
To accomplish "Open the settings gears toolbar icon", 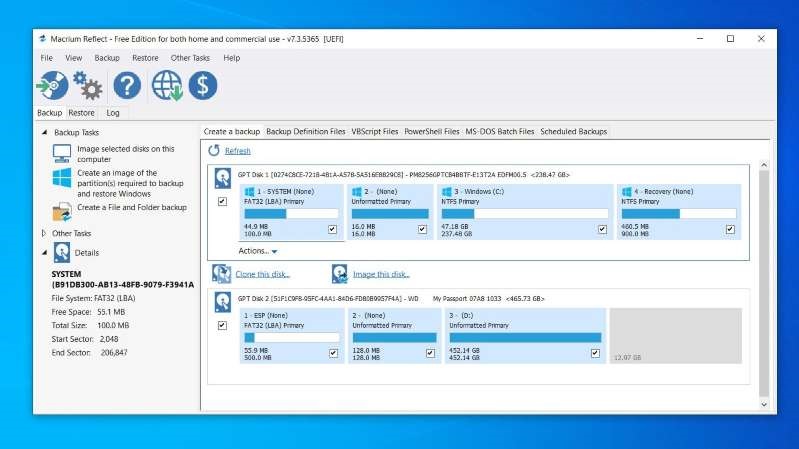I will 88,85.
